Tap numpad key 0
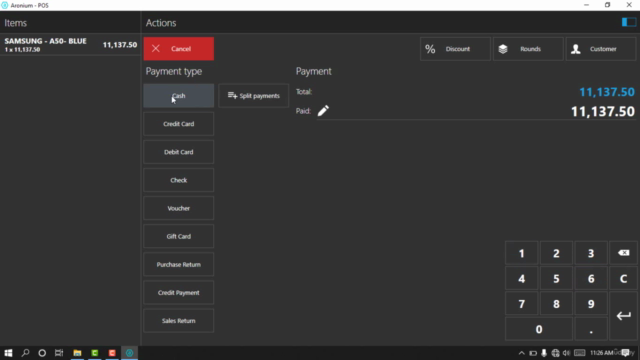 tap(539, 329)
